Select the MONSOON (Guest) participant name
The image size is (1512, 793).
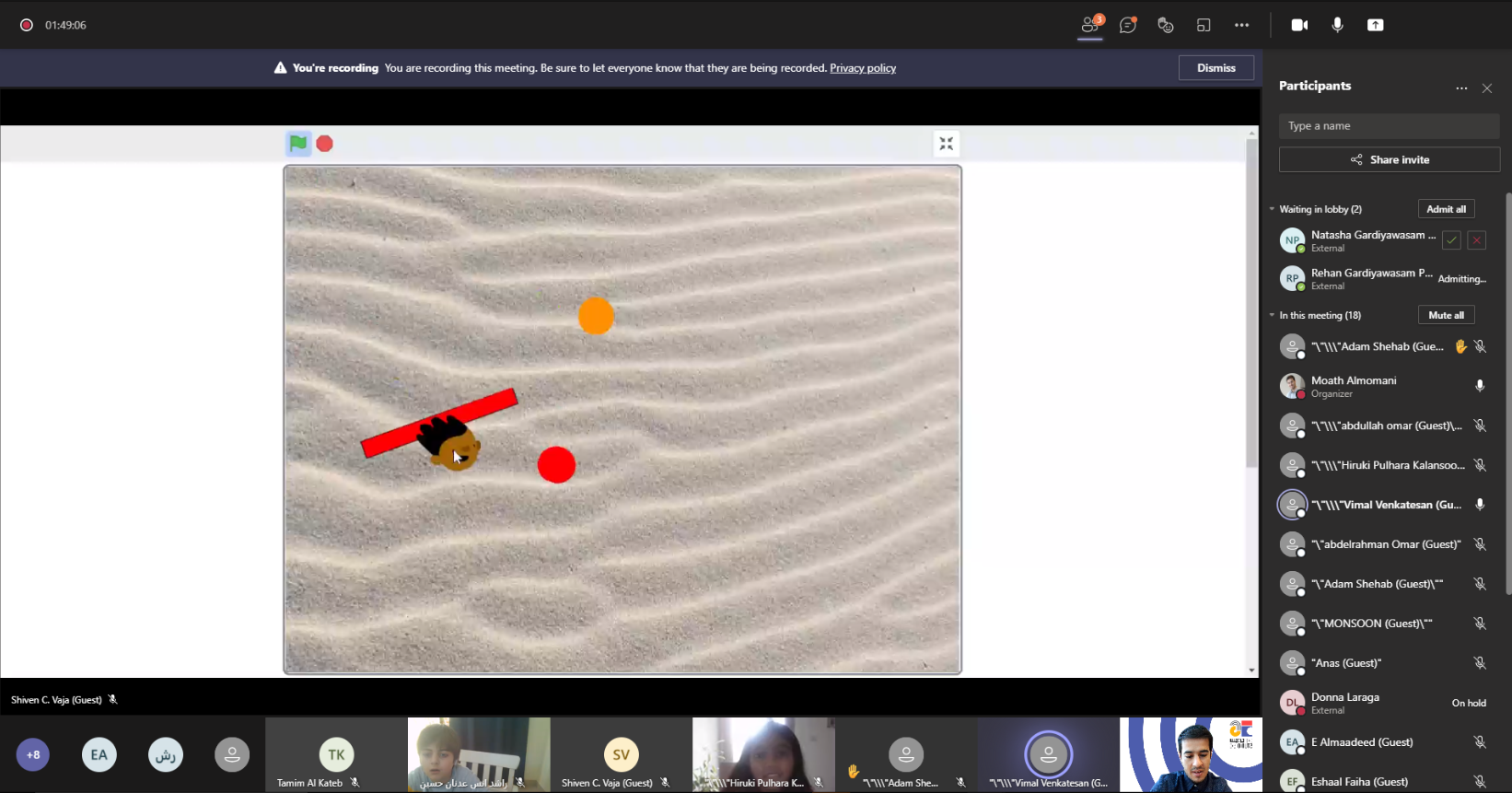coord(1371,624)
